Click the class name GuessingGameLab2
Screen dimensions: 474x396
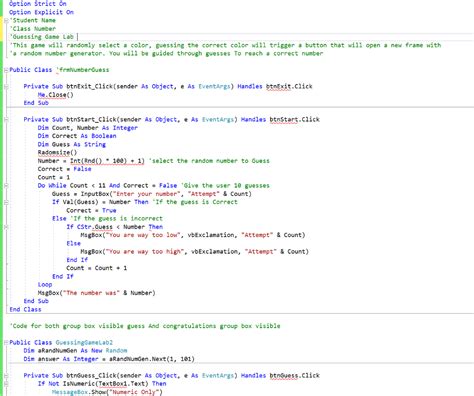point(84,342)
